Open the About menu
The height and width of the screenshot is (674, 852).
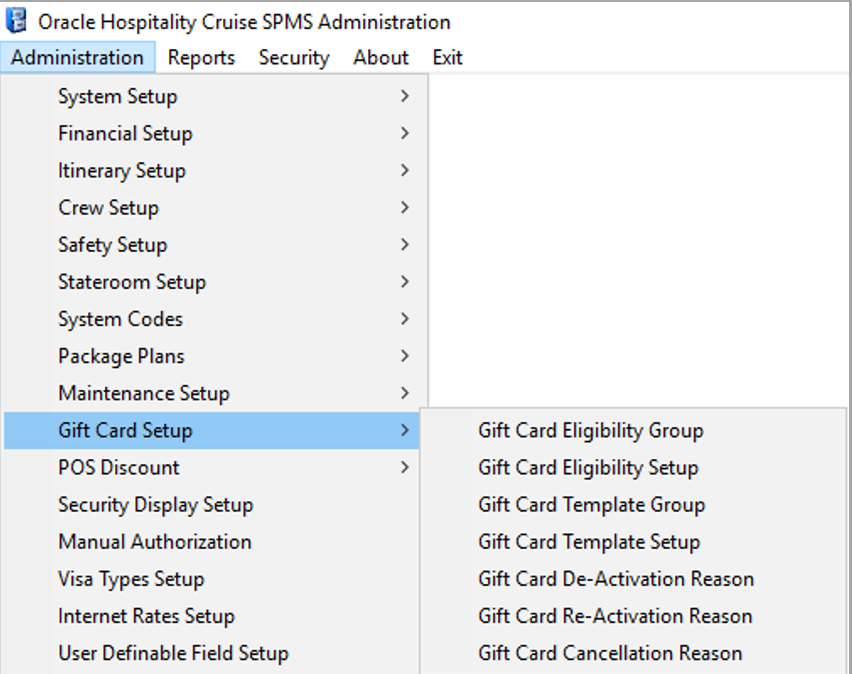pos(381,57)
